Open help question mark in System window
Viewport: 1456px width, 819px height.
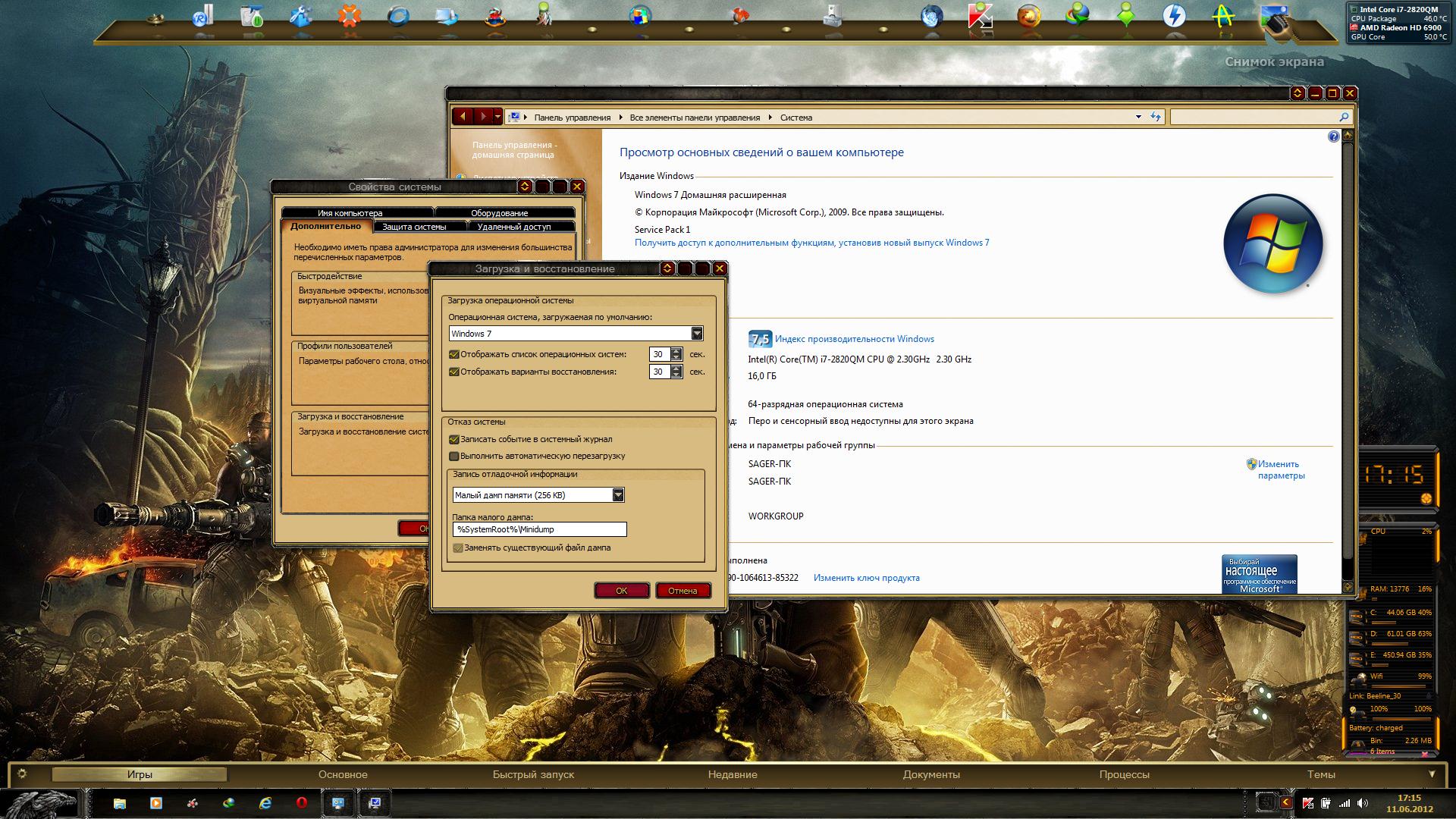pos(1334,136)
